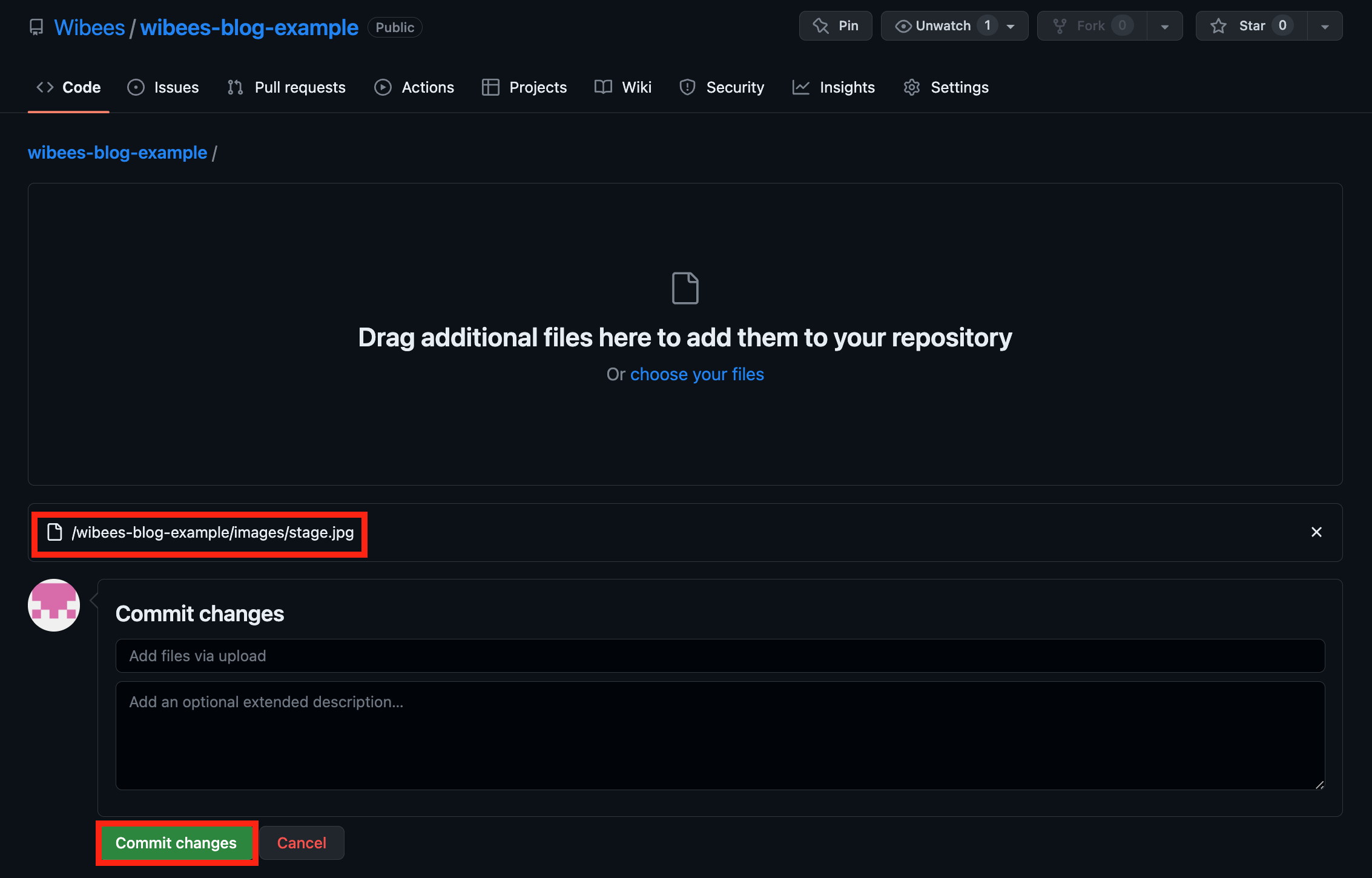Expand the Star lists dropdown arrow

[1325, 27]
